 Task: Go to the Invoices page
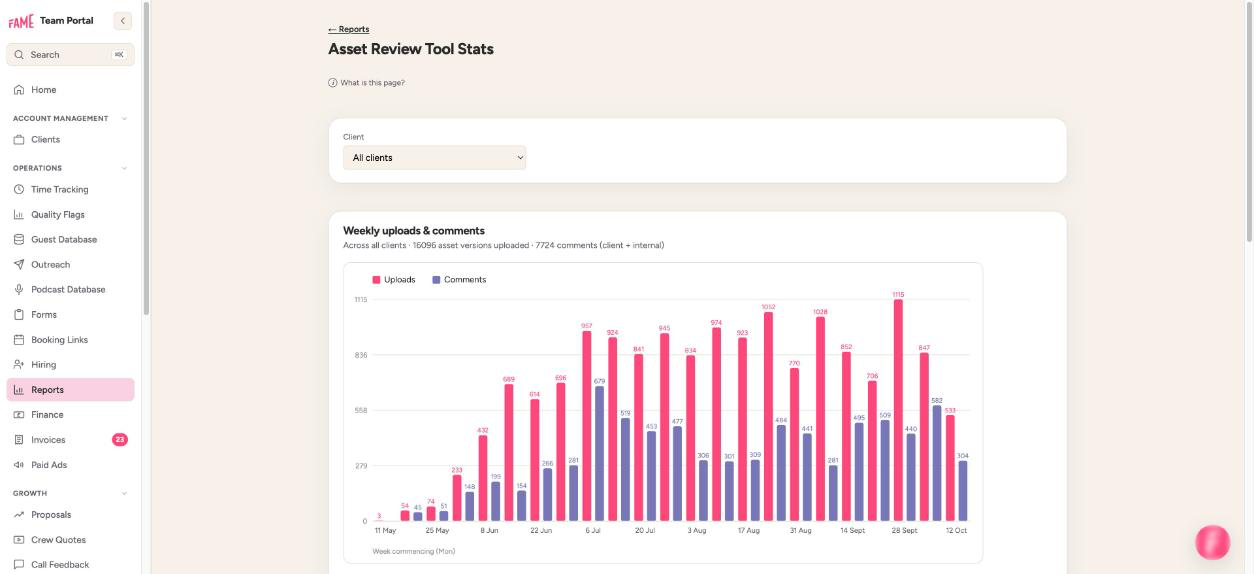pyautogui.click(x=70, y=440)
